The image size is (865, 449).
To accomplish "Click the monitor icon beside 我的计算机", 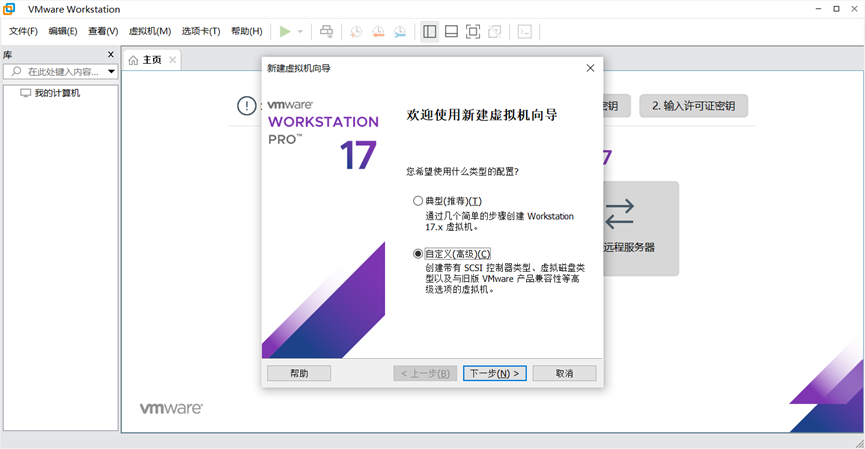I will click(x=25, y=93).
